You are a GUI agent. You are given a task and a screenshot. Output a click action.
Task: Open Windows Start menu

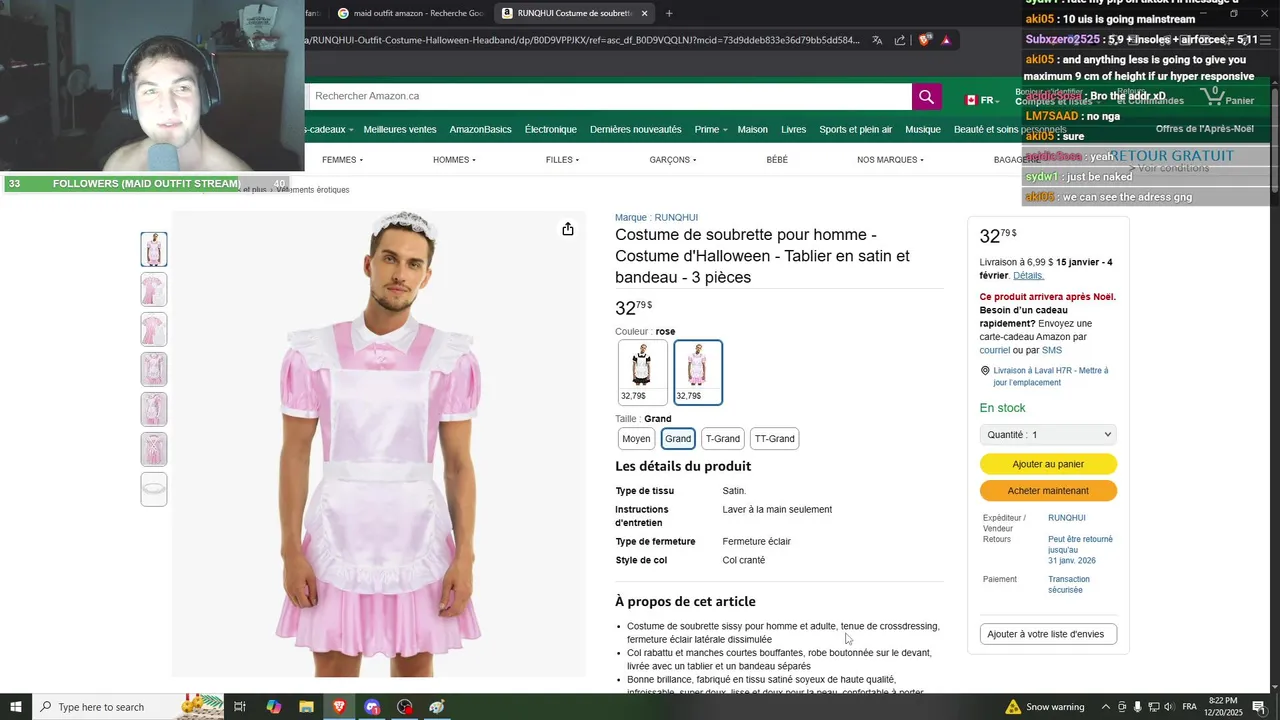(x=16, y=707)
